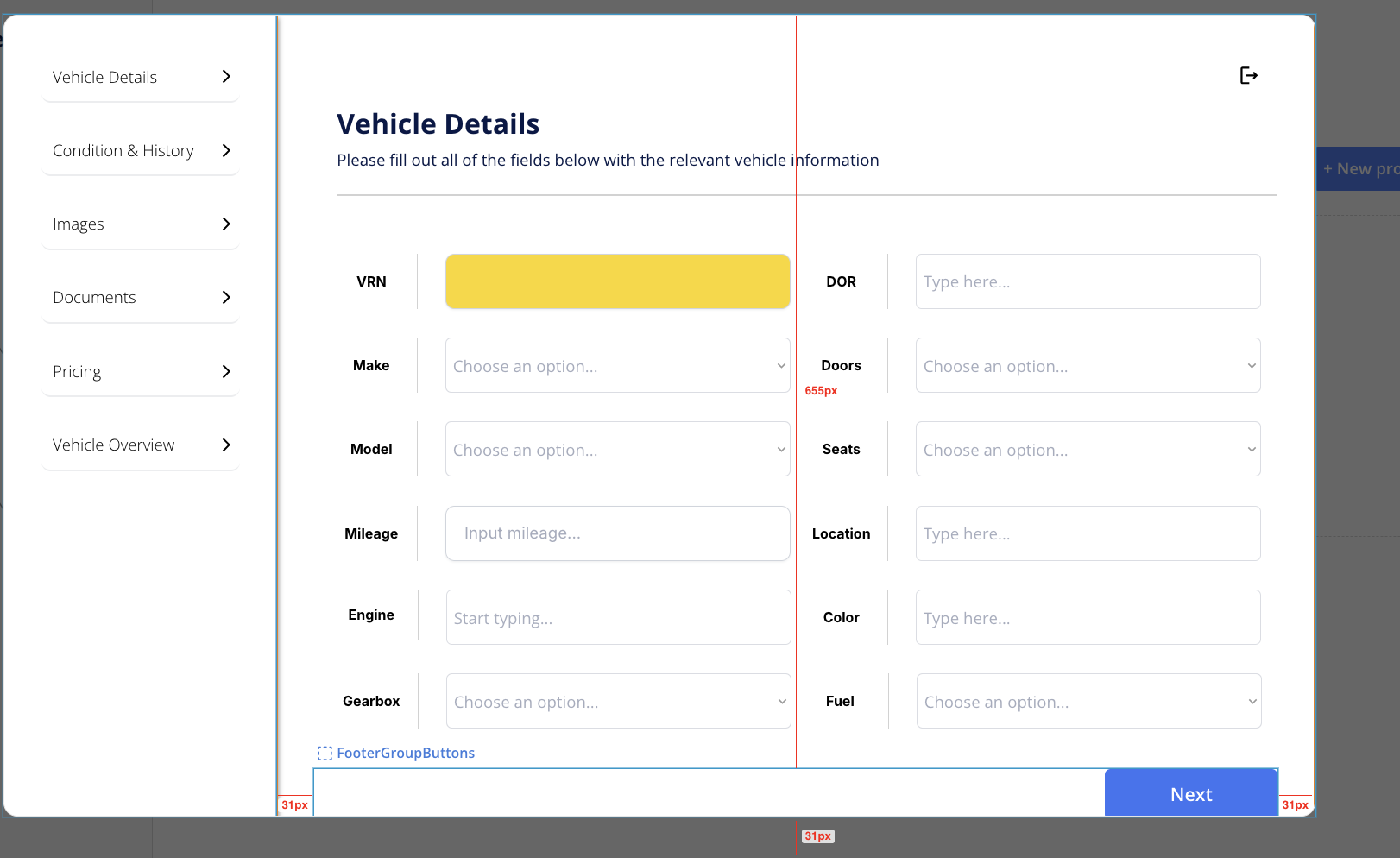Focus the Location text field
Image resolution: width=1400 pixels, height=858 pixels.
(1088, 533)
